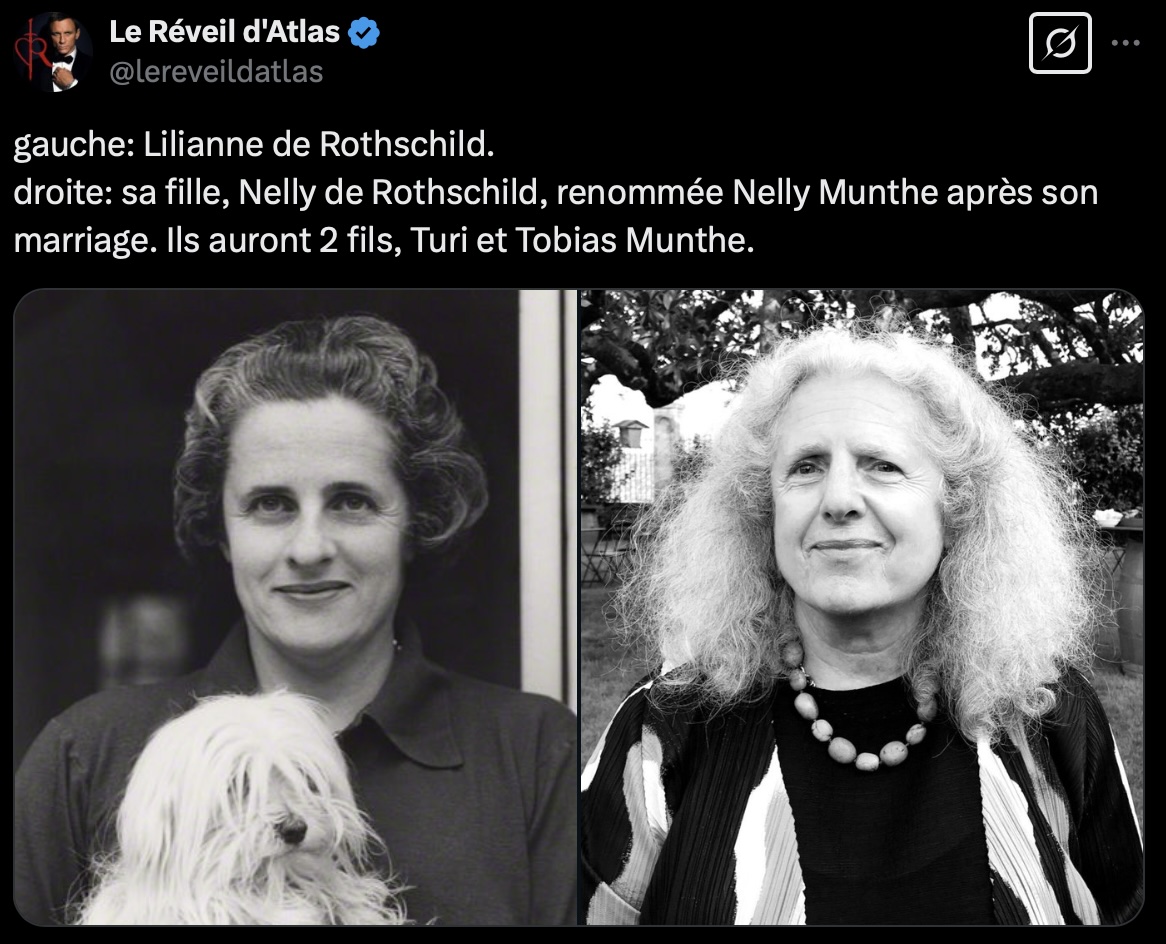Open photo of woman holding white dog
This screenshot has width=1166, height=944.
tap(295, 607)
